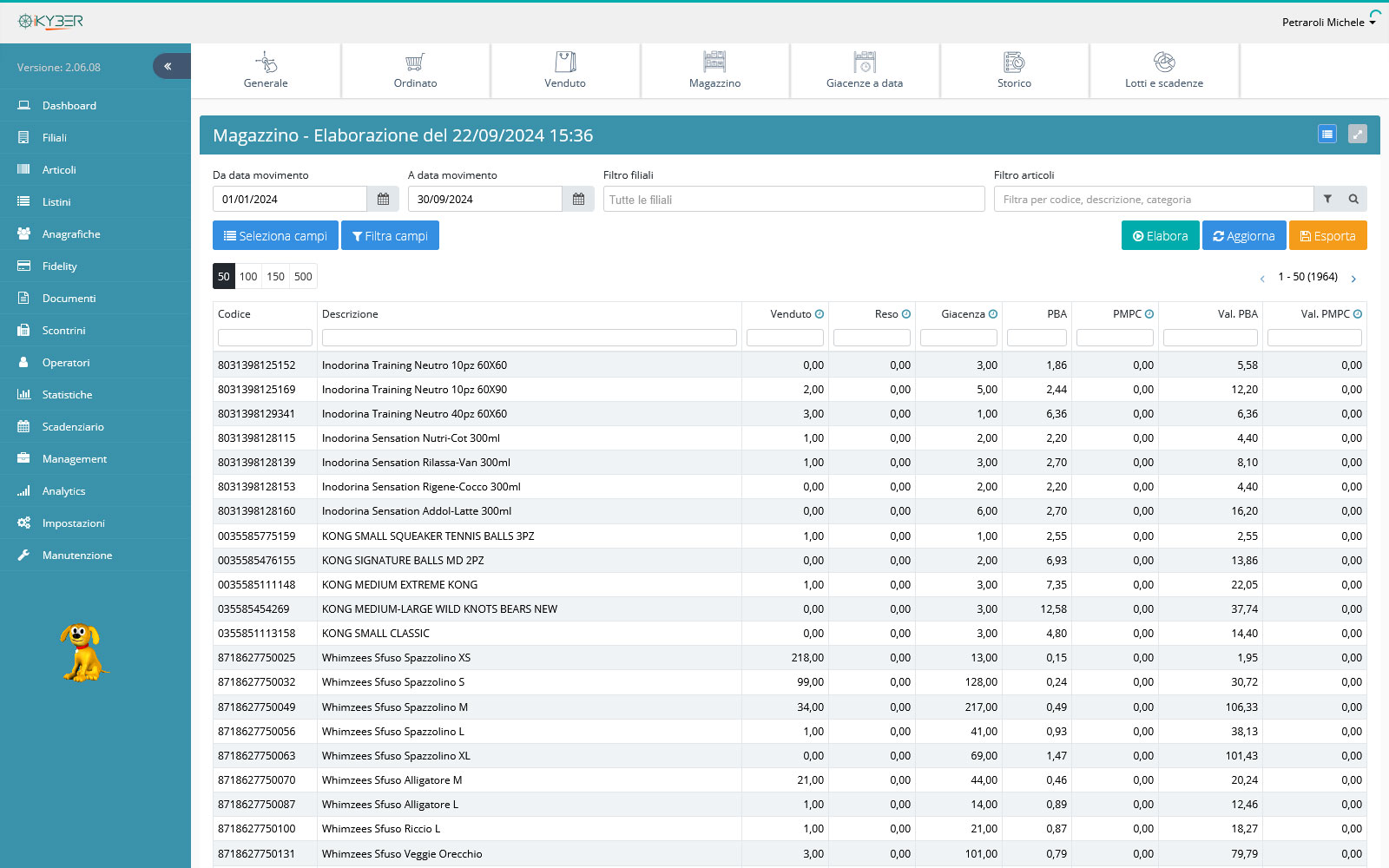The width and height of the screenshot is (1389, 868).
Task: Click the Val. PMPC column info icon
Action: pos(1358,314)
